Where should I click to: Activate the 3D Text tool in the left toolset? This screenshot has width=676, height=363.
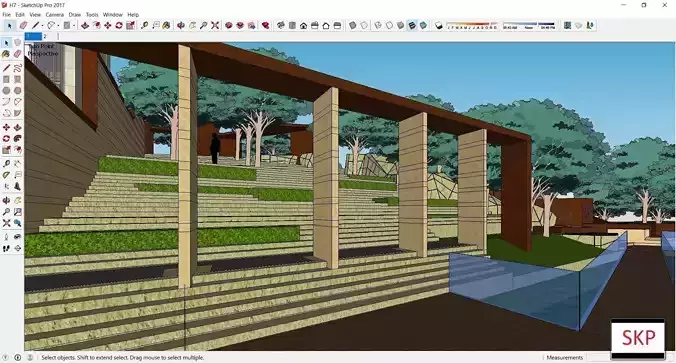point(17,186)
